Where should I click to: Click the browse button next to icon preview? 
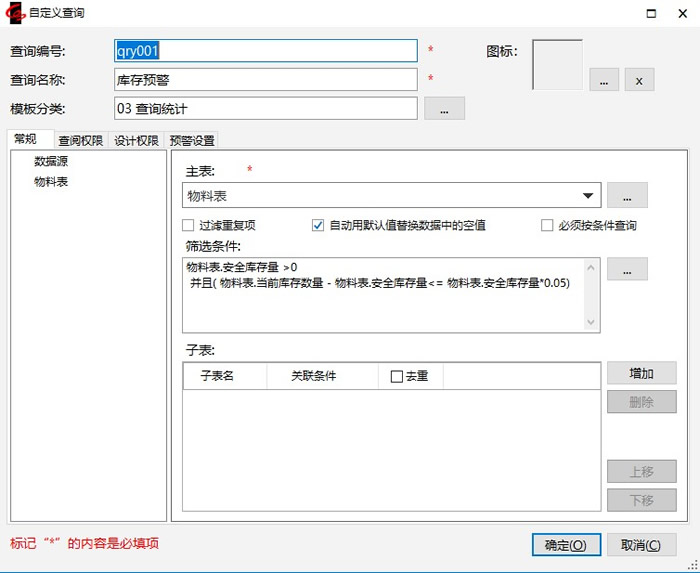(603, 80)
